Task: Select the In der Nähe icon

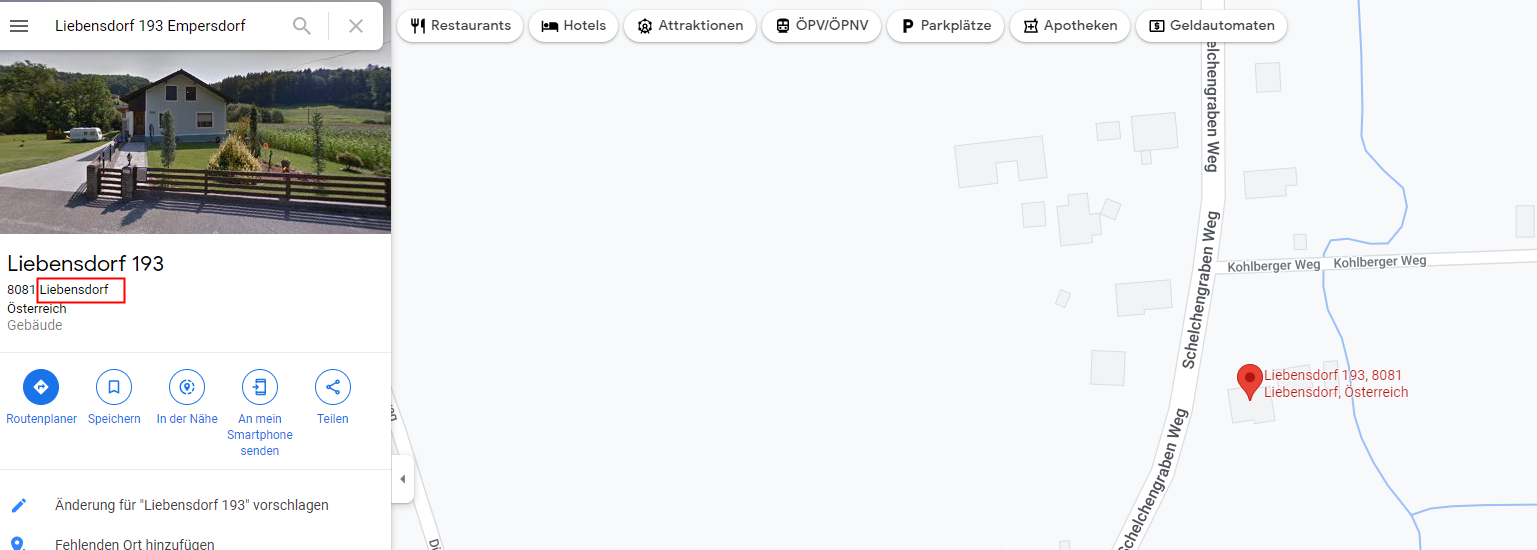Action: (187, 387)
